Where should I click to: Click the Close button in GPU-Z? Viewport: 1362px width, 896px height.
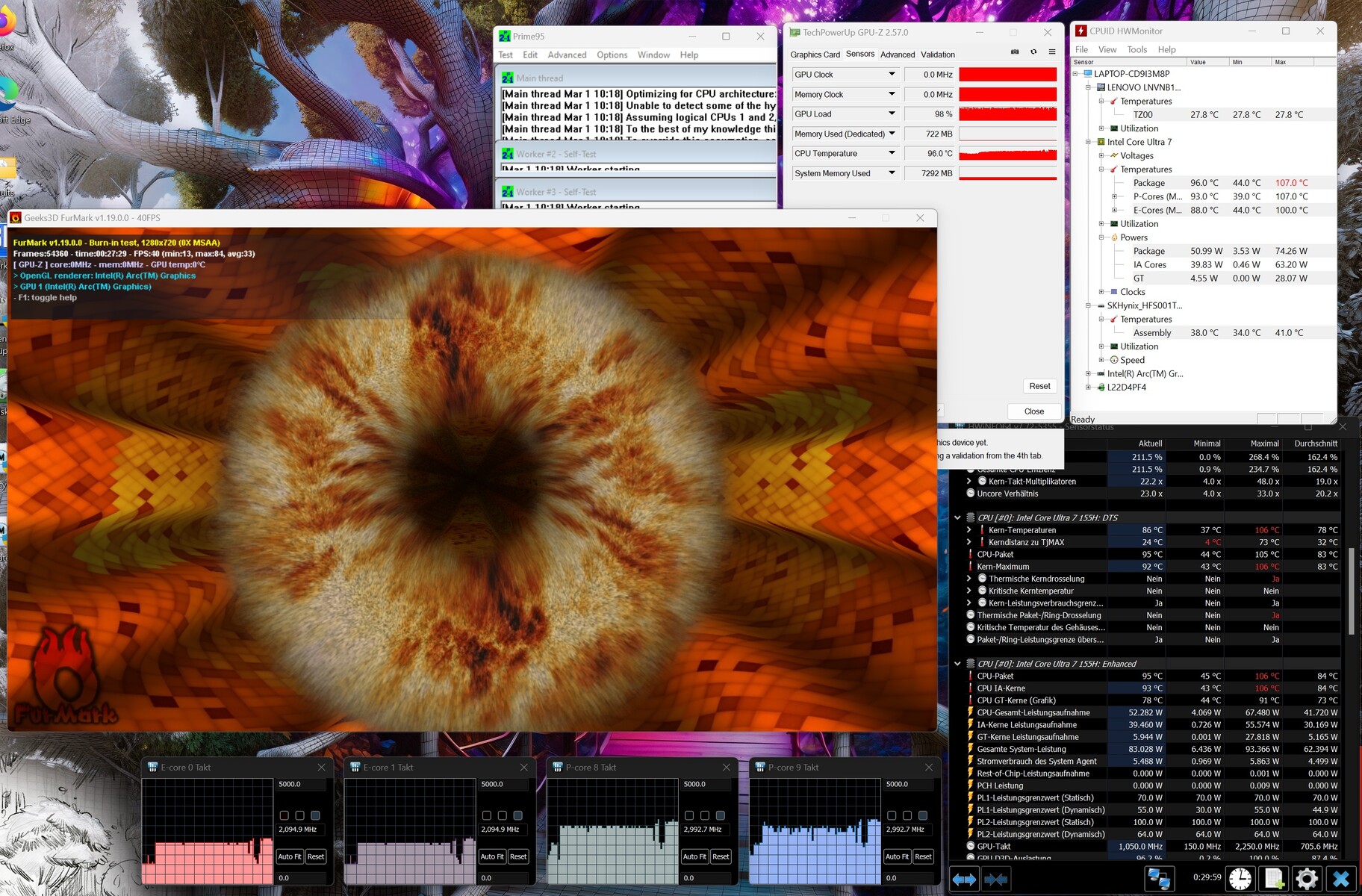pos(1033,411)
